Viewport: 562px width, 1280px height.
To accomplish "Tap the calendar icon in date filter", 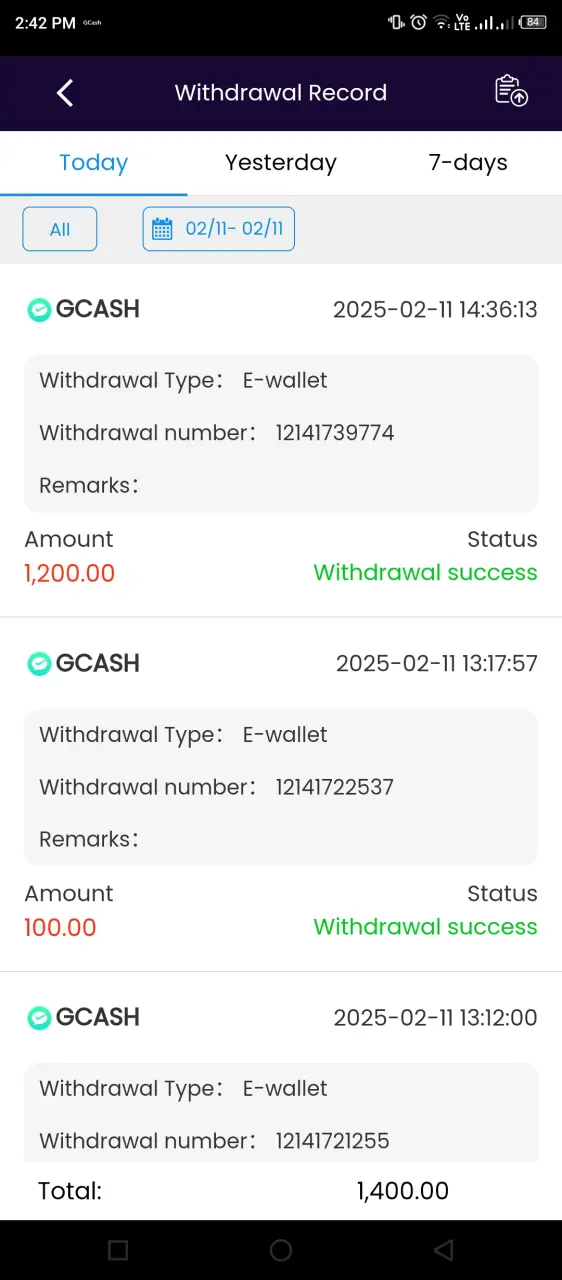I will [162, 229].
